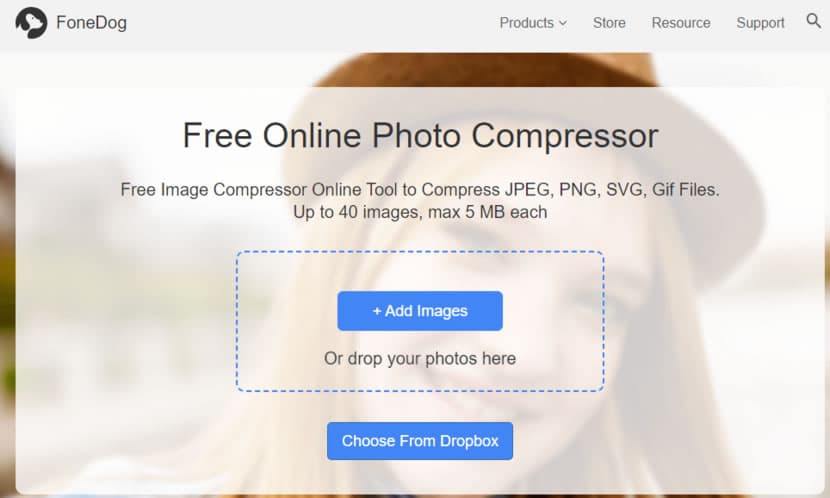830x498 pixels.
Task: Visit the Support page
Action: [760, 23]
